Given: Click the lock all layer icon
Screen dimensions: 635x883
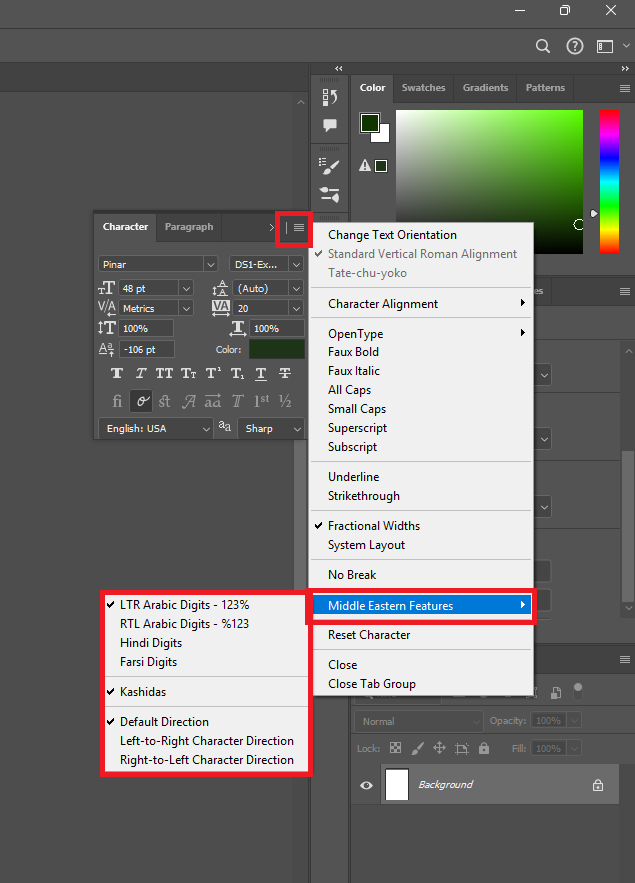Looking at the screenshot, I should pyautogui.click(x=484, y=748).
